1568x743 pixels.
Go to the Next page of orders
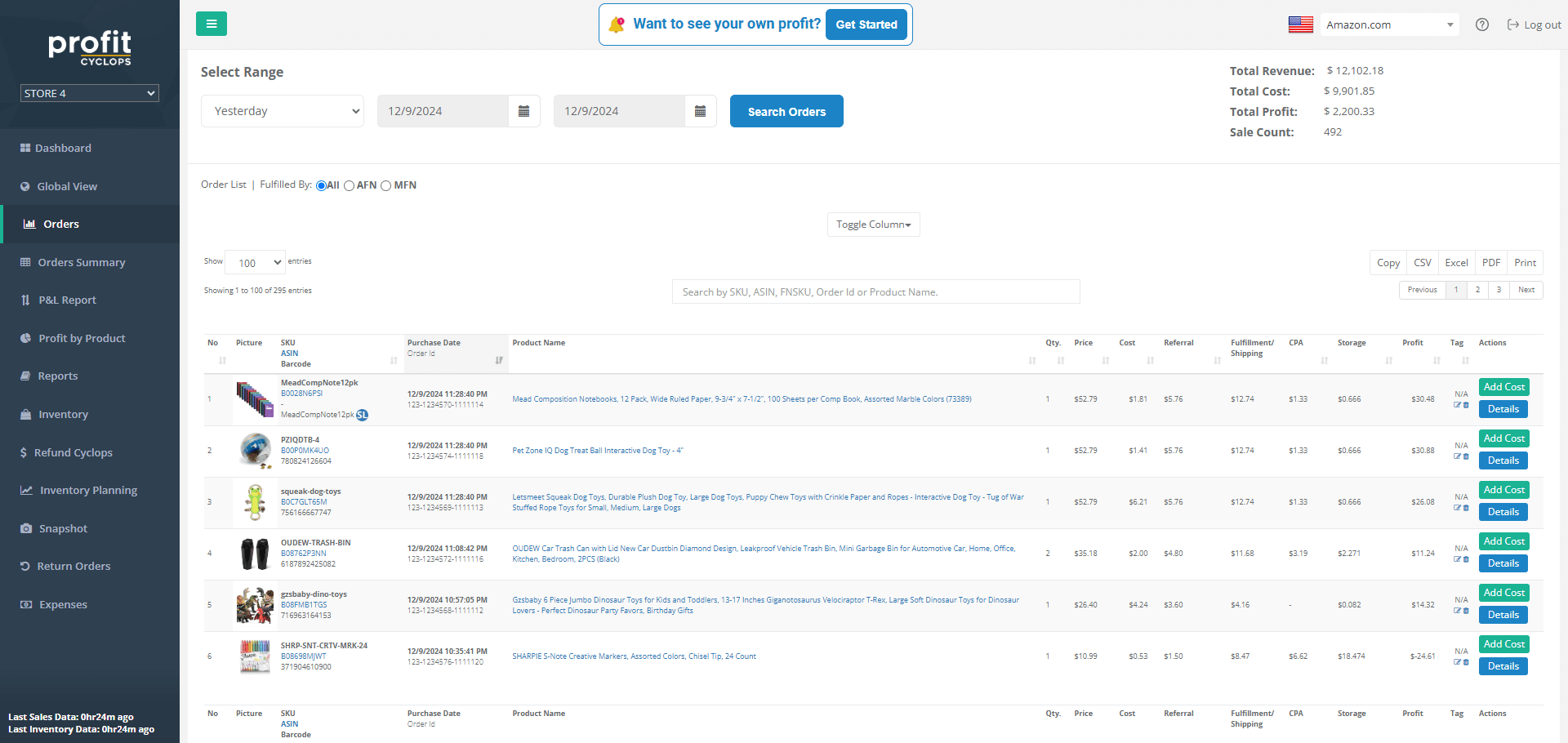click(x=1526, y=290)
